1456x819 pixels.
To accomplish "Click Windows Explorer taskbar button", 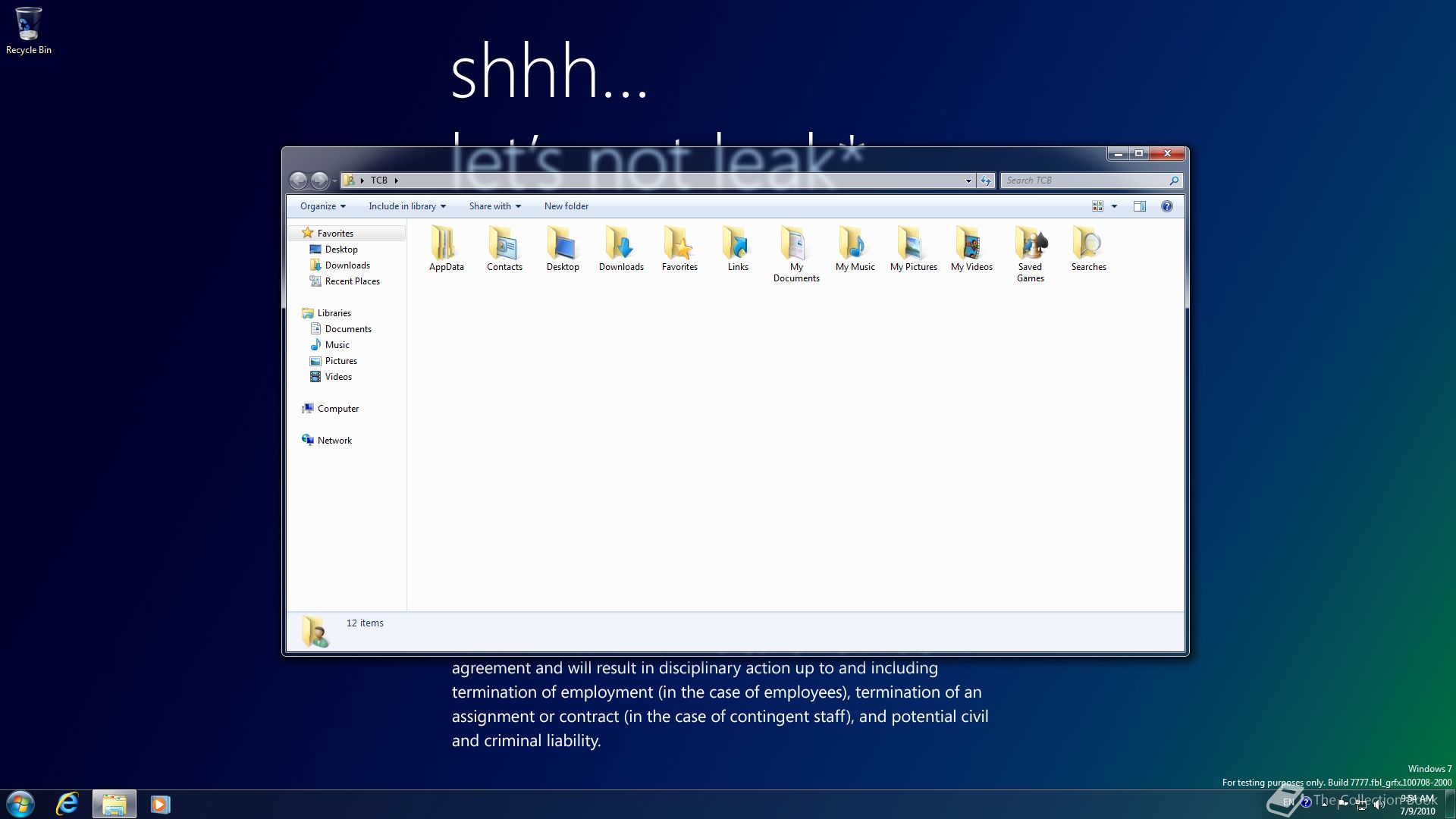I will click(114, 804).
